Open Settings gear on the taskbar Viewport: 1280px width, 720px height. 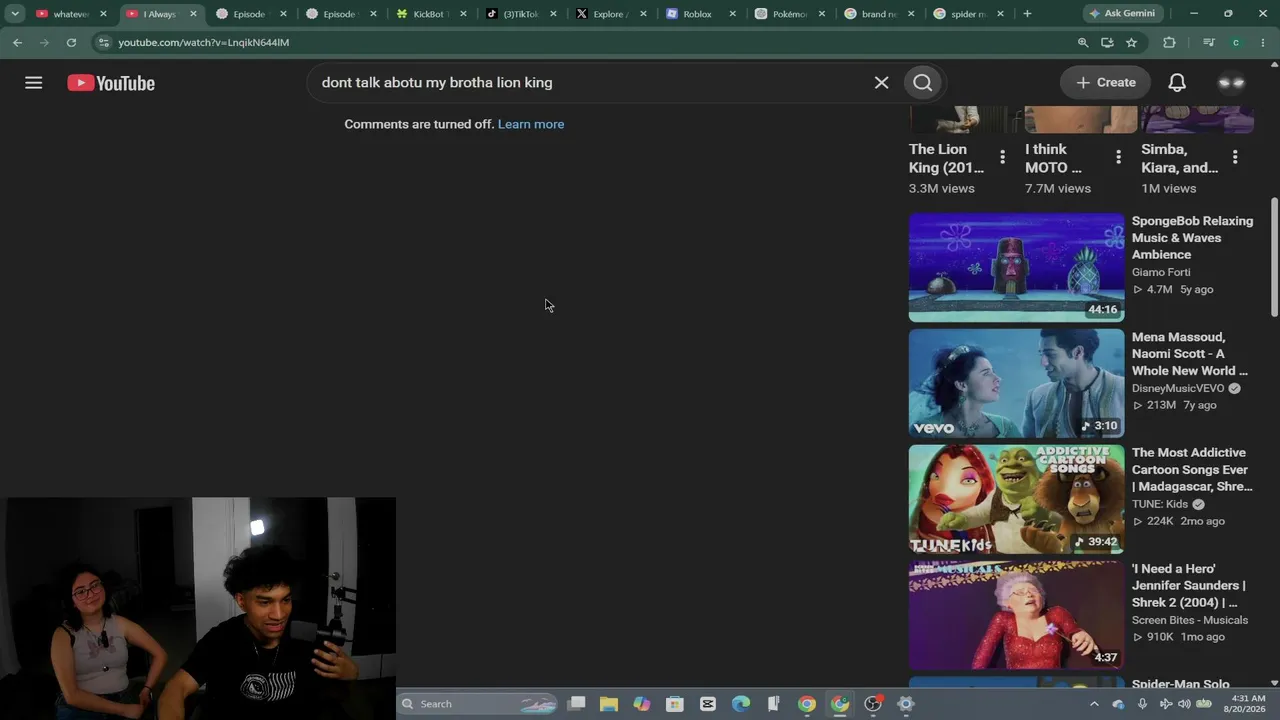click(x=906, y=704)
